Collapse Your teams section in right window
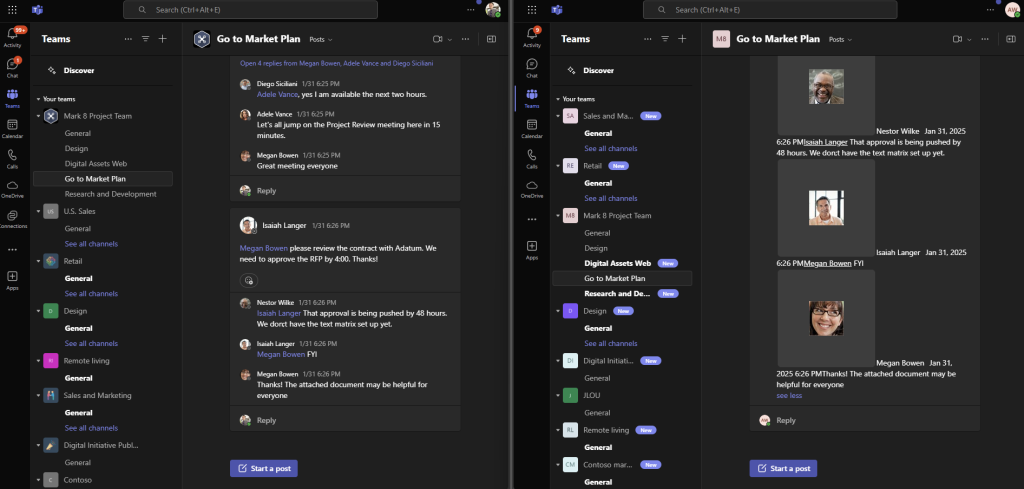The width and height of the screenshot is (1024, 489). pos(558,99)
